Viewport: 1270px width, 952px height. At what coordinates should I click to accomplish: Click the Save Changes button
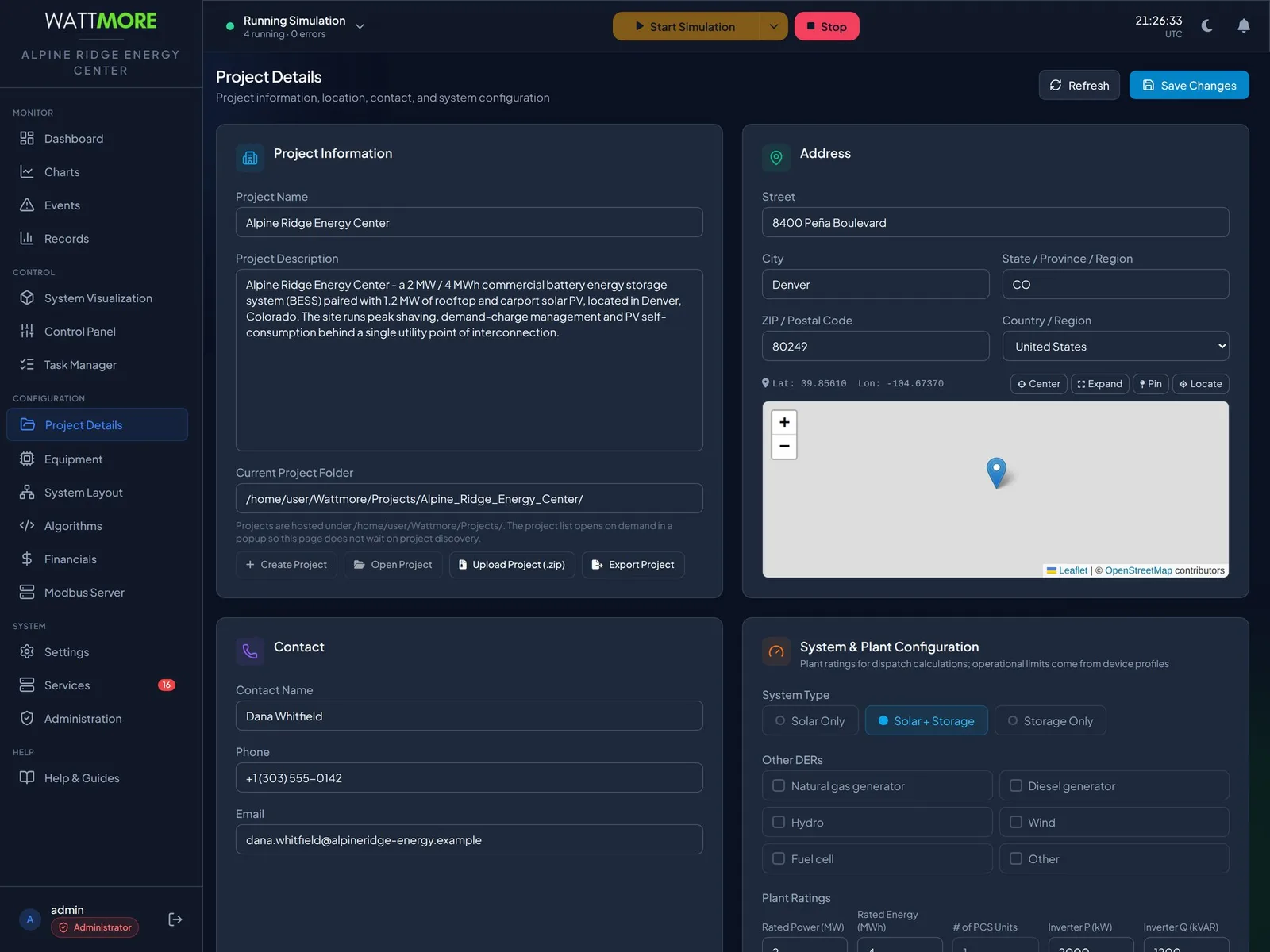[1189, 85]
